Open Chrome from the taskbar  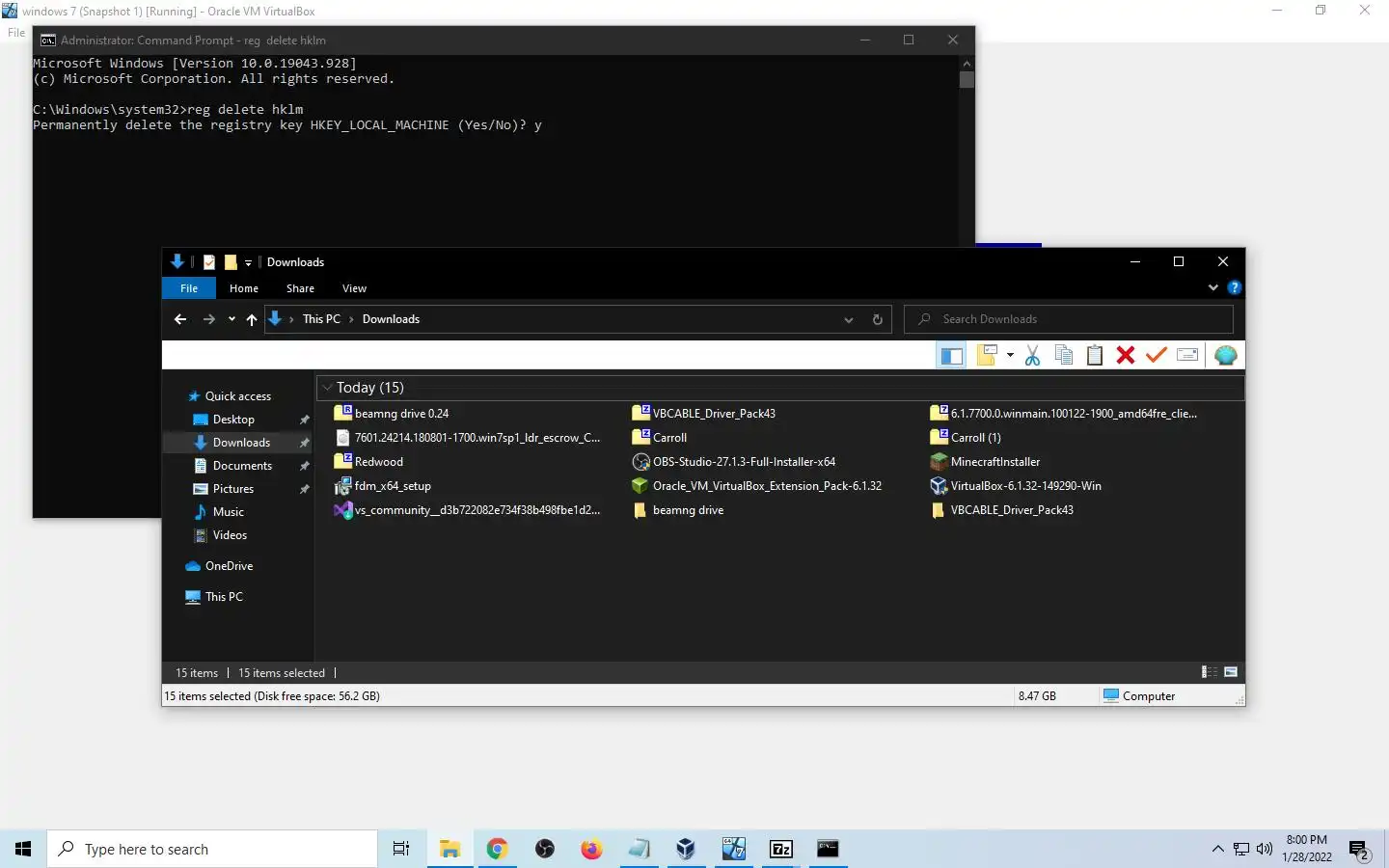[x=497, y=849]
